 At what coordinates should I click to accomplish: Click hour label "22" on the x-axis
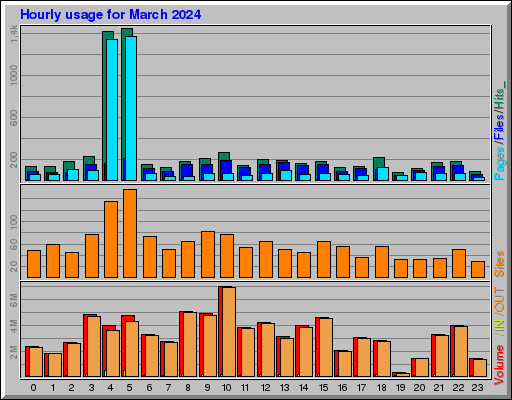coord(458,388)
